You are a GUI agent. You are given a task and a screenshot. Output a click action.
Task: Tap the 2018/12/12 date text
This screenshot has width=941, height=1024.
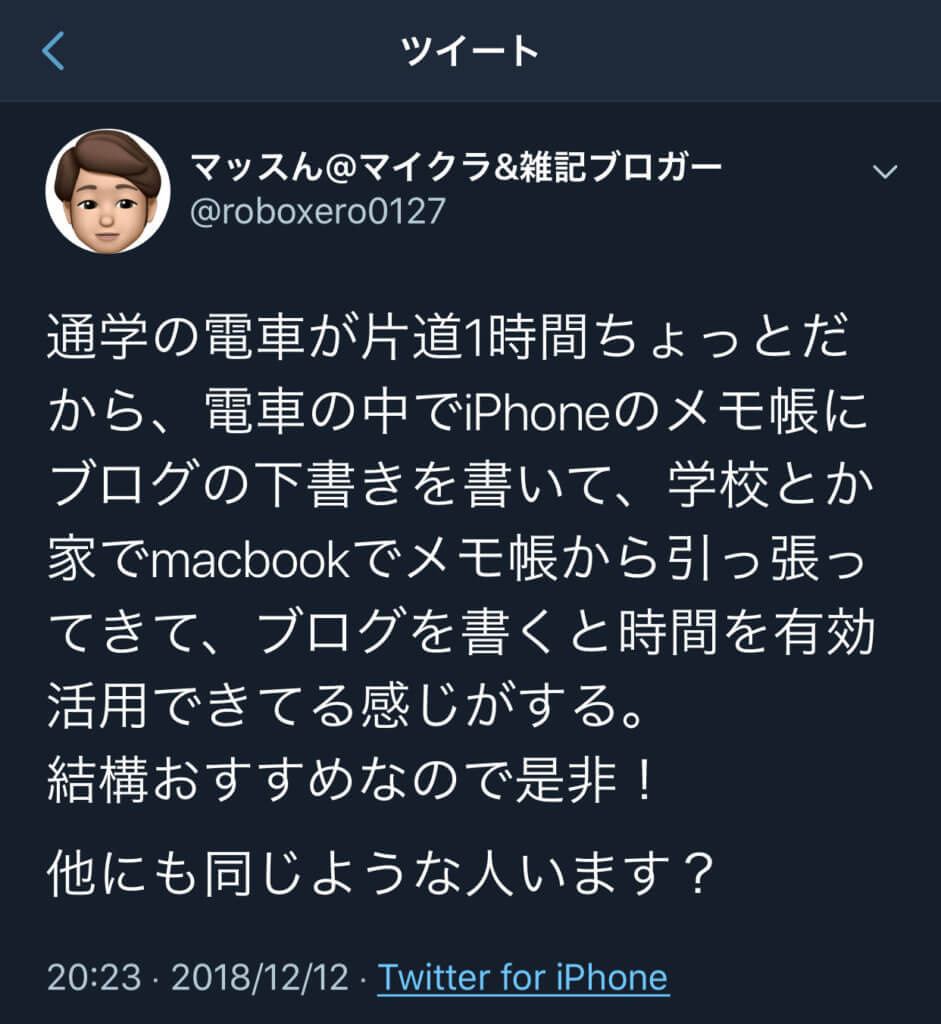point(260,978)
